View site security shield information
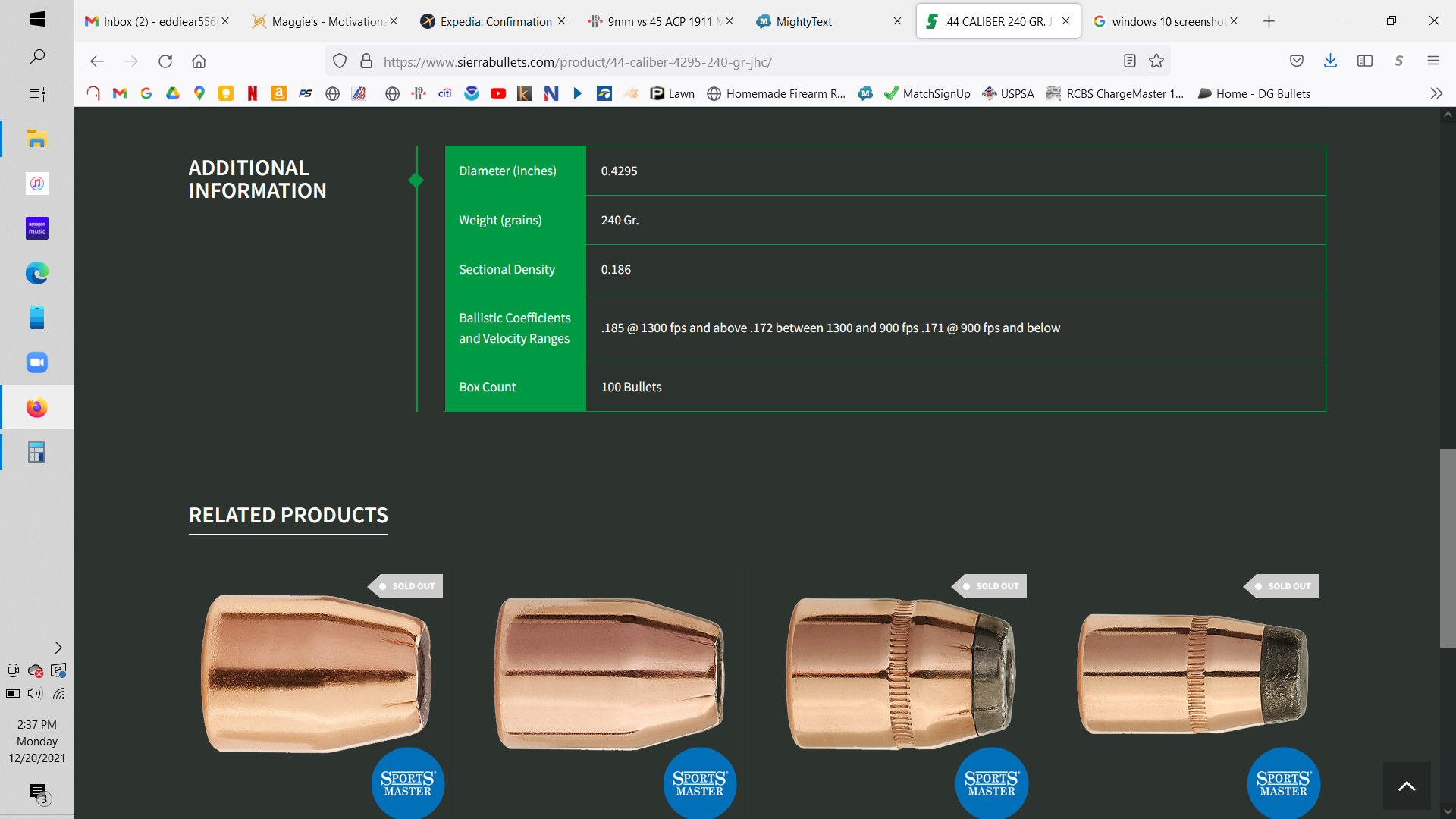The image size is (1456, 819). [x=340, y=61]
